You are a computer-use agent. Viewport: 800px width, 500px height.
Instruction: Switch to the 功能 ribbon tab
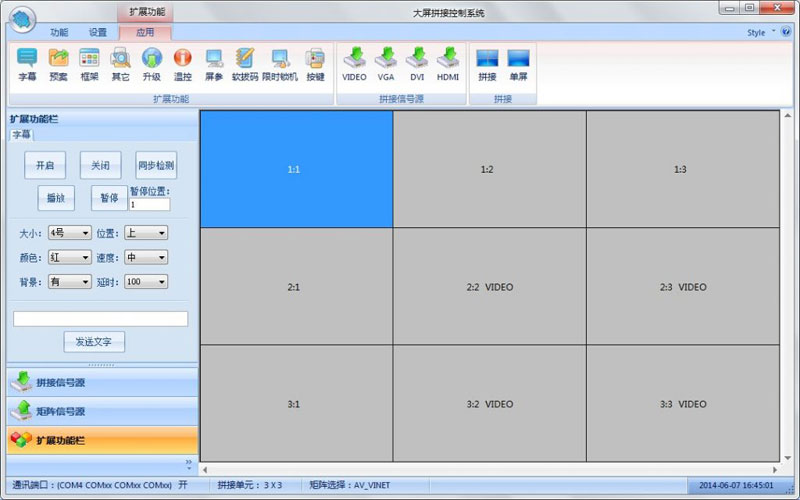click(x=59, y=32)
